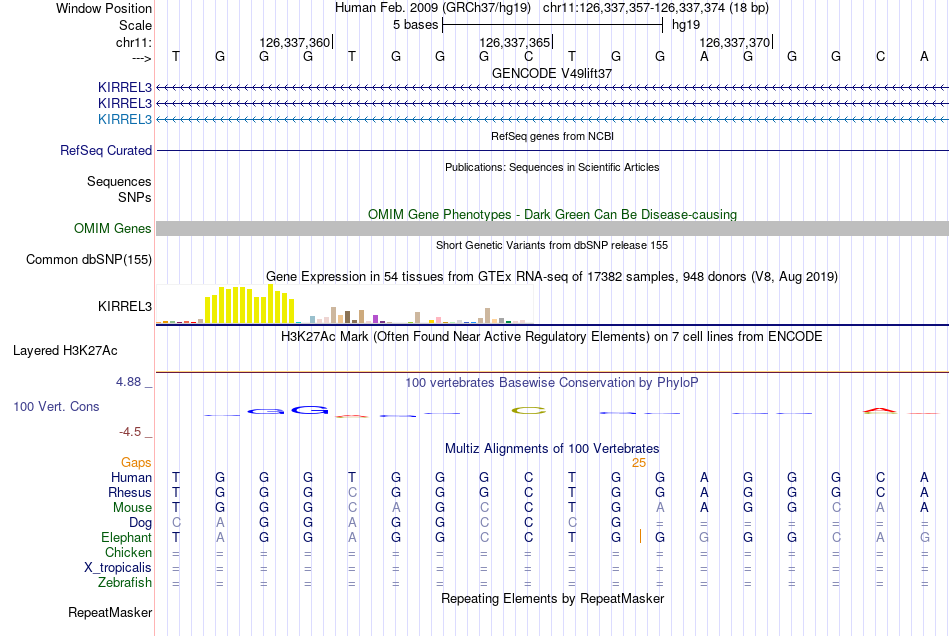Click the yellow bars in the GTEx expression chart
This screenshot has height=636, width=950.
(x=250, y=304)
